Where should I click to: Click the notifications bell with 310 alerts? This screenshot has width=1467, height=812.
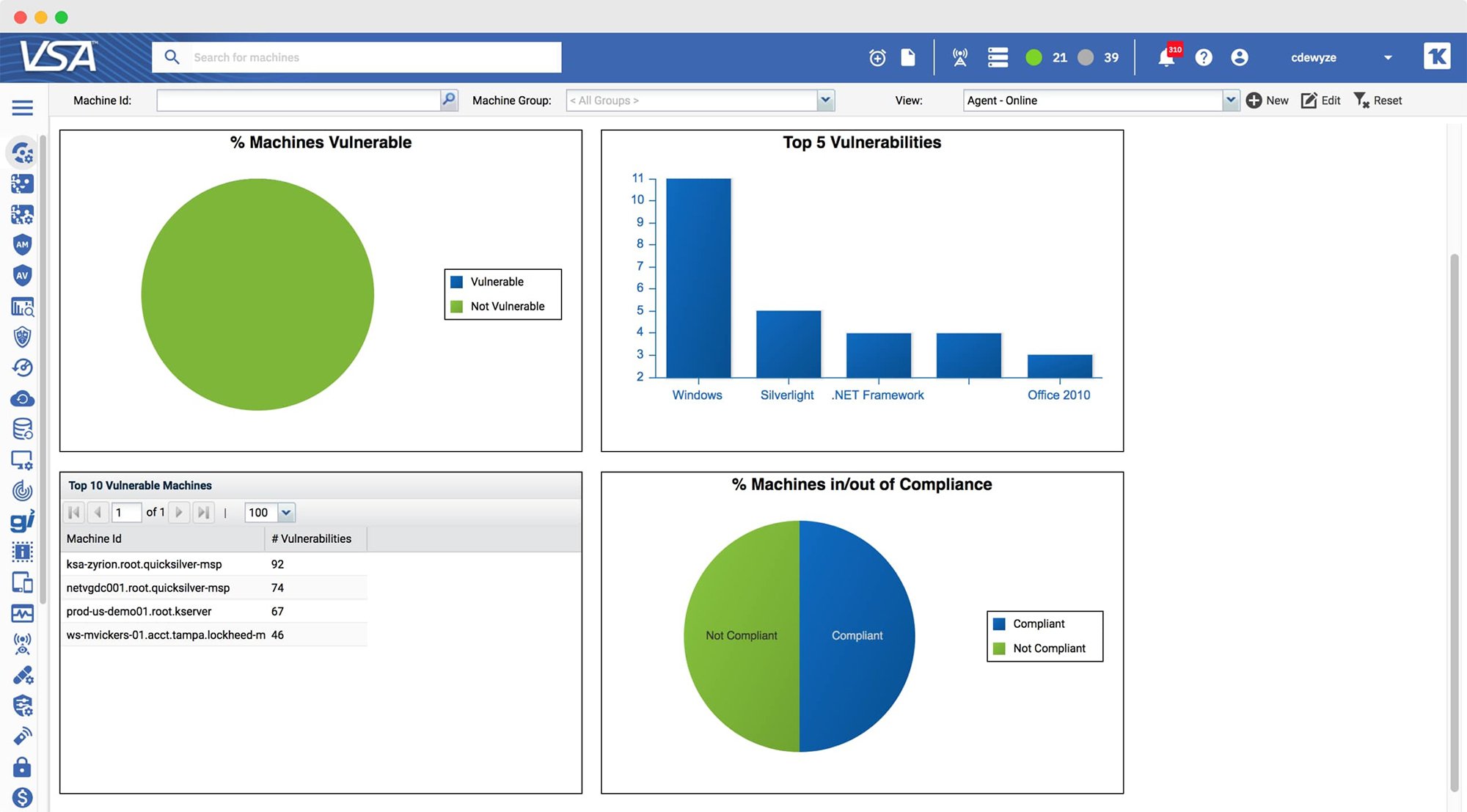coord(1168,57)
